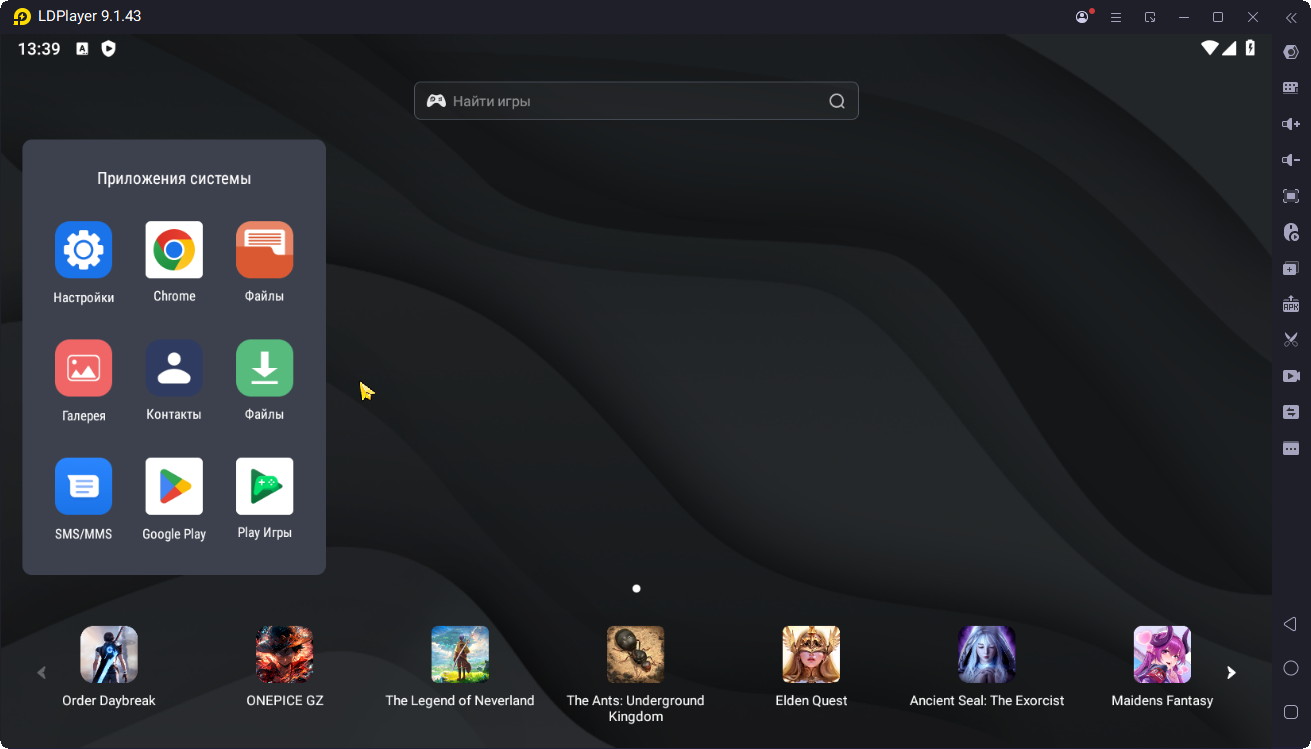Open the SMS/MMS messaging app

click(x=84, y=487)
